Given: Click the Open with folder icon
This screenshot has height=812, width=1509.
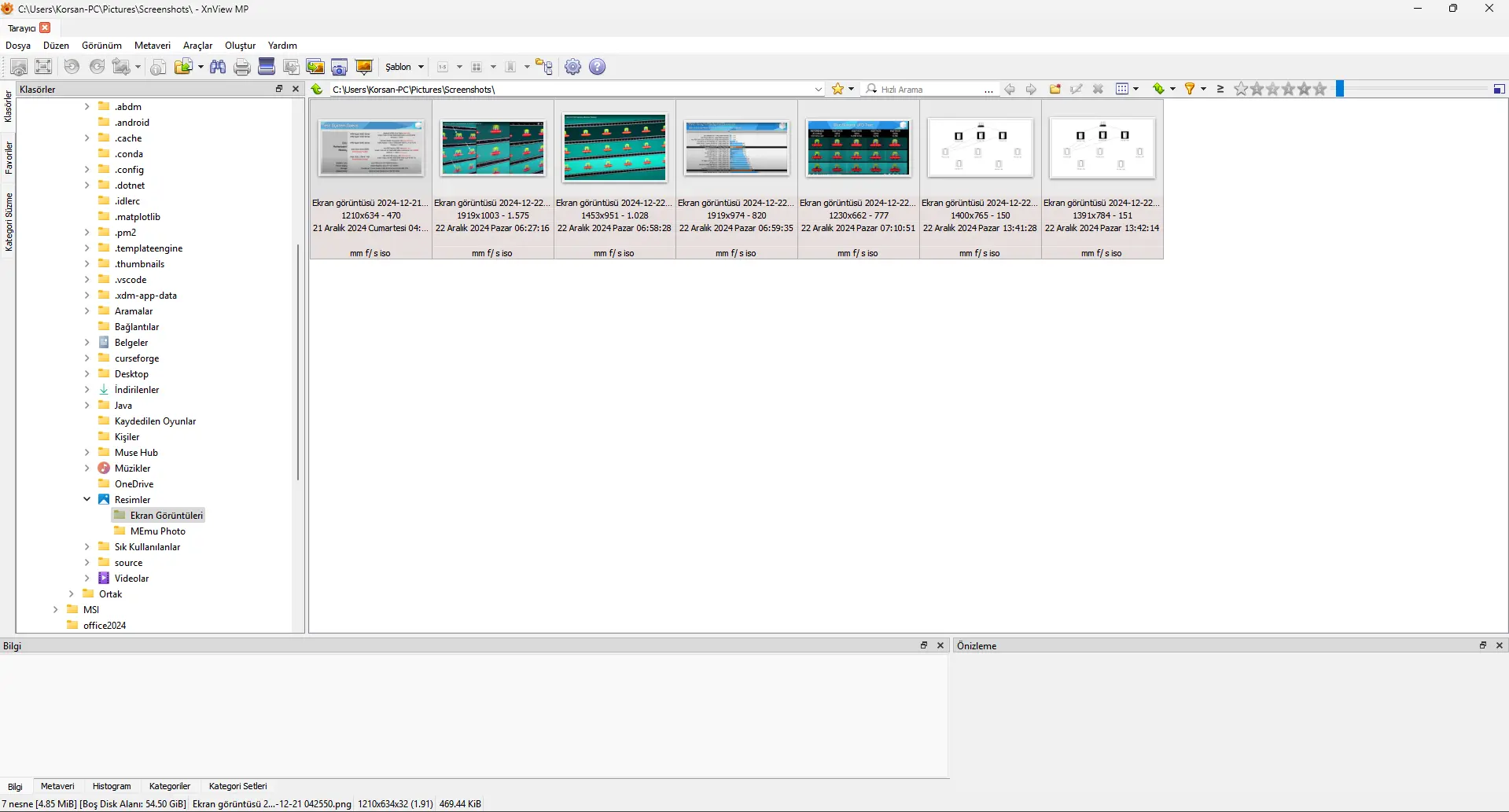Looking at the screenshot, I should tap(183, 67).
